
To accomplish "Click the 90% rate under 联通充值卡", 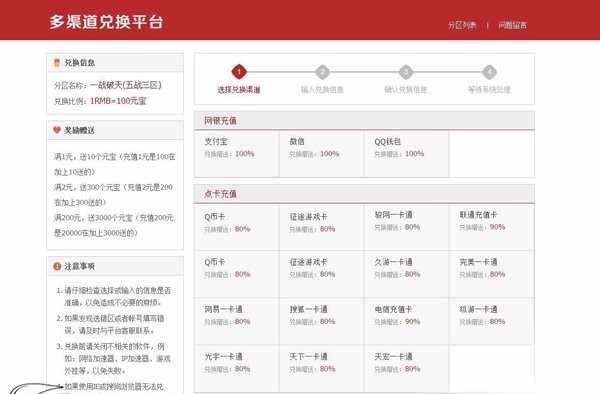I will click(x=497, y=227).
